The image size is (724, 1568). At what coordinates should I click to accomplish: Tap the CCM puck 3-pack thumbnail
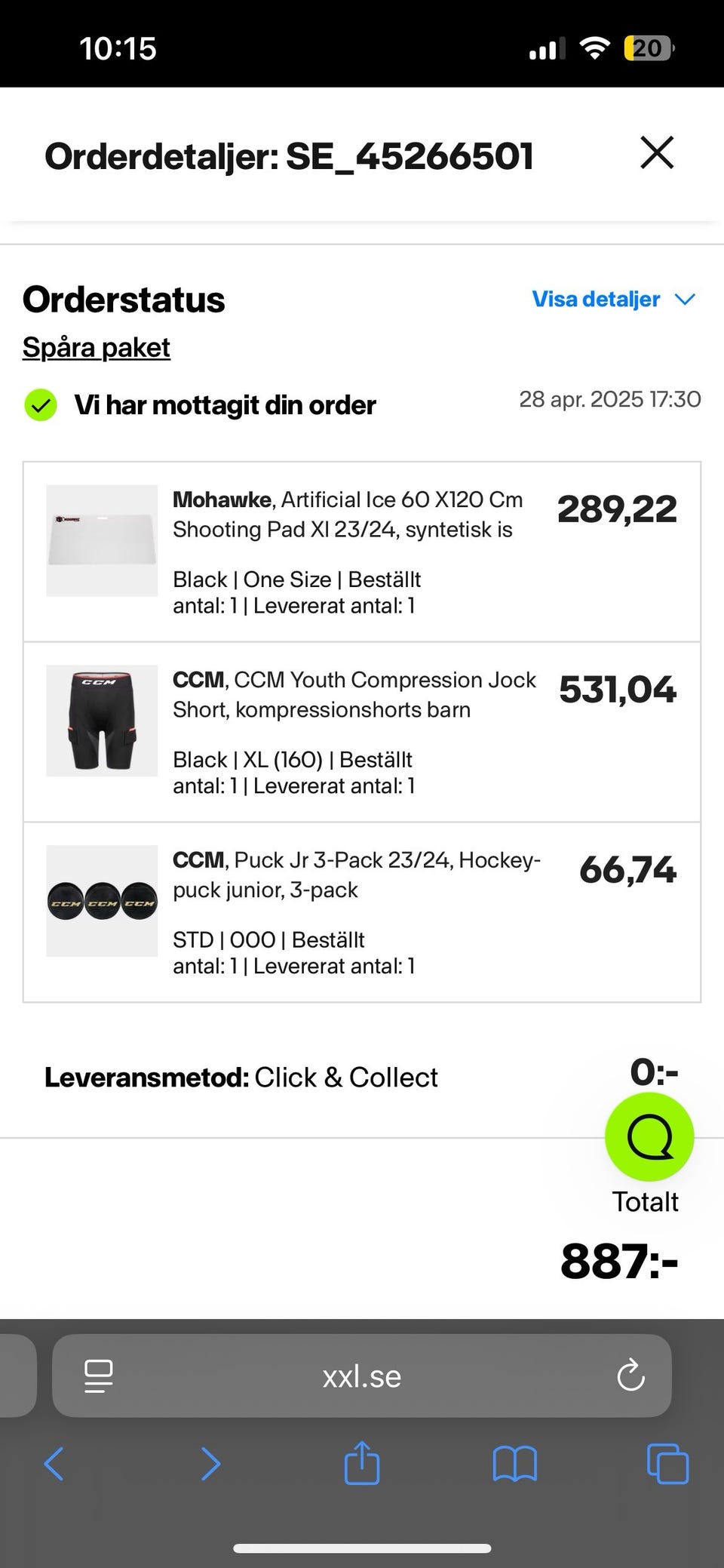pos(102,901)
